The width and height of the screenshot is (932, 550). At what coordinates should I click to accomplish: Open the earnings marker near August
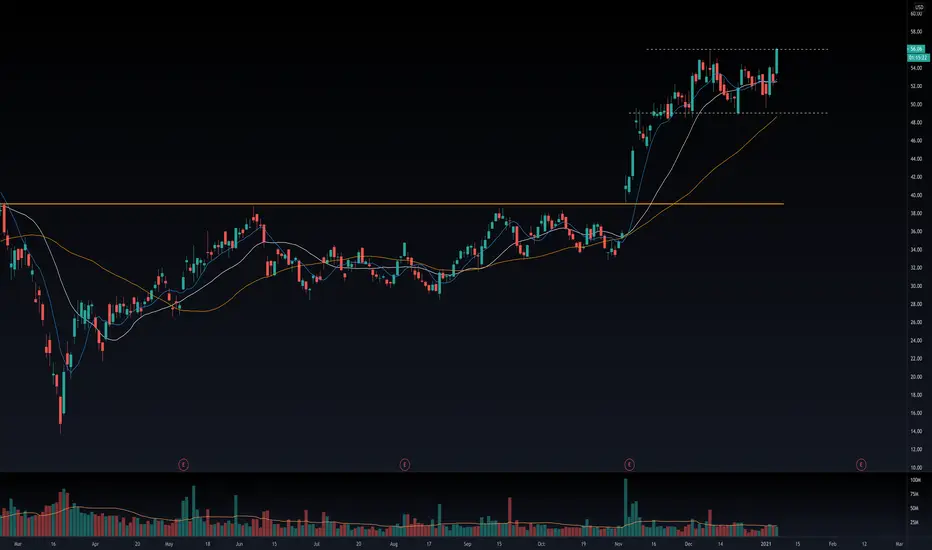click(x=405, y=464)
